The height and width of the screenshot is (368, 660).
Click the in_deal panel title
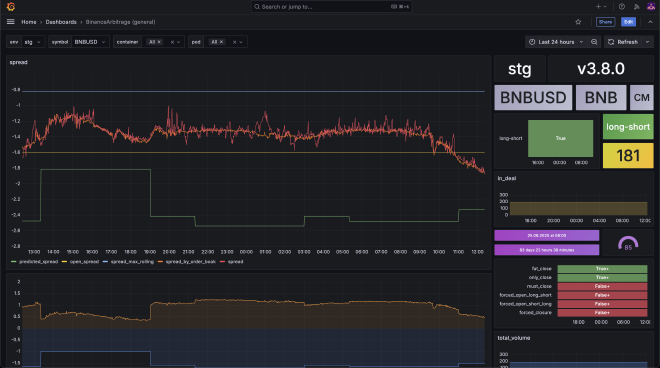tap(507, 179)
